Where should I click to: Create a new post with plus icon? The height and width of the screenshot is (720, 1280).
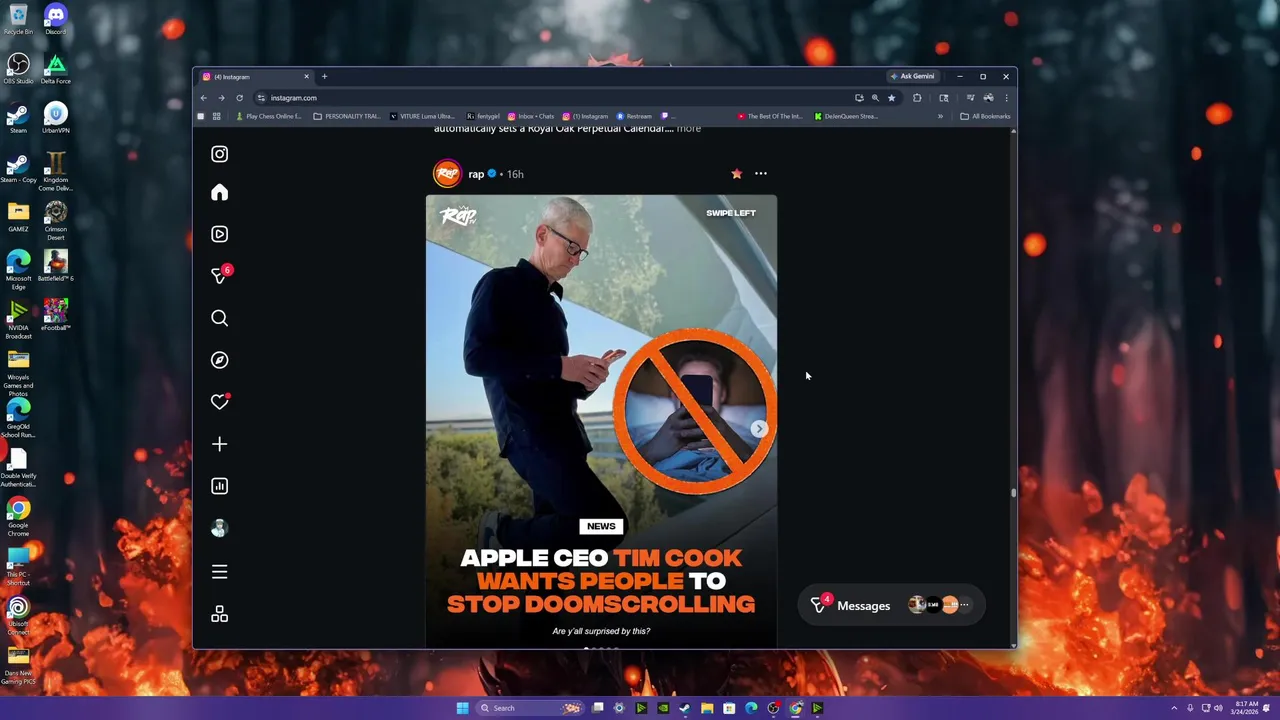point(219,444)
